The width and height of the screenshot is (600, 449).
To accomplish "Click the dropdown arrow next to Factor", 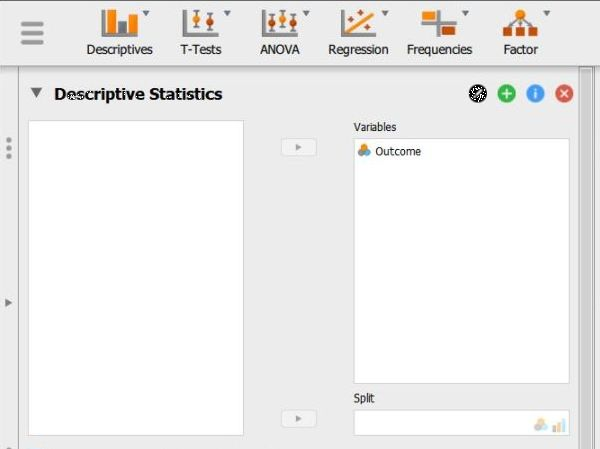I will tap(546, 14).
